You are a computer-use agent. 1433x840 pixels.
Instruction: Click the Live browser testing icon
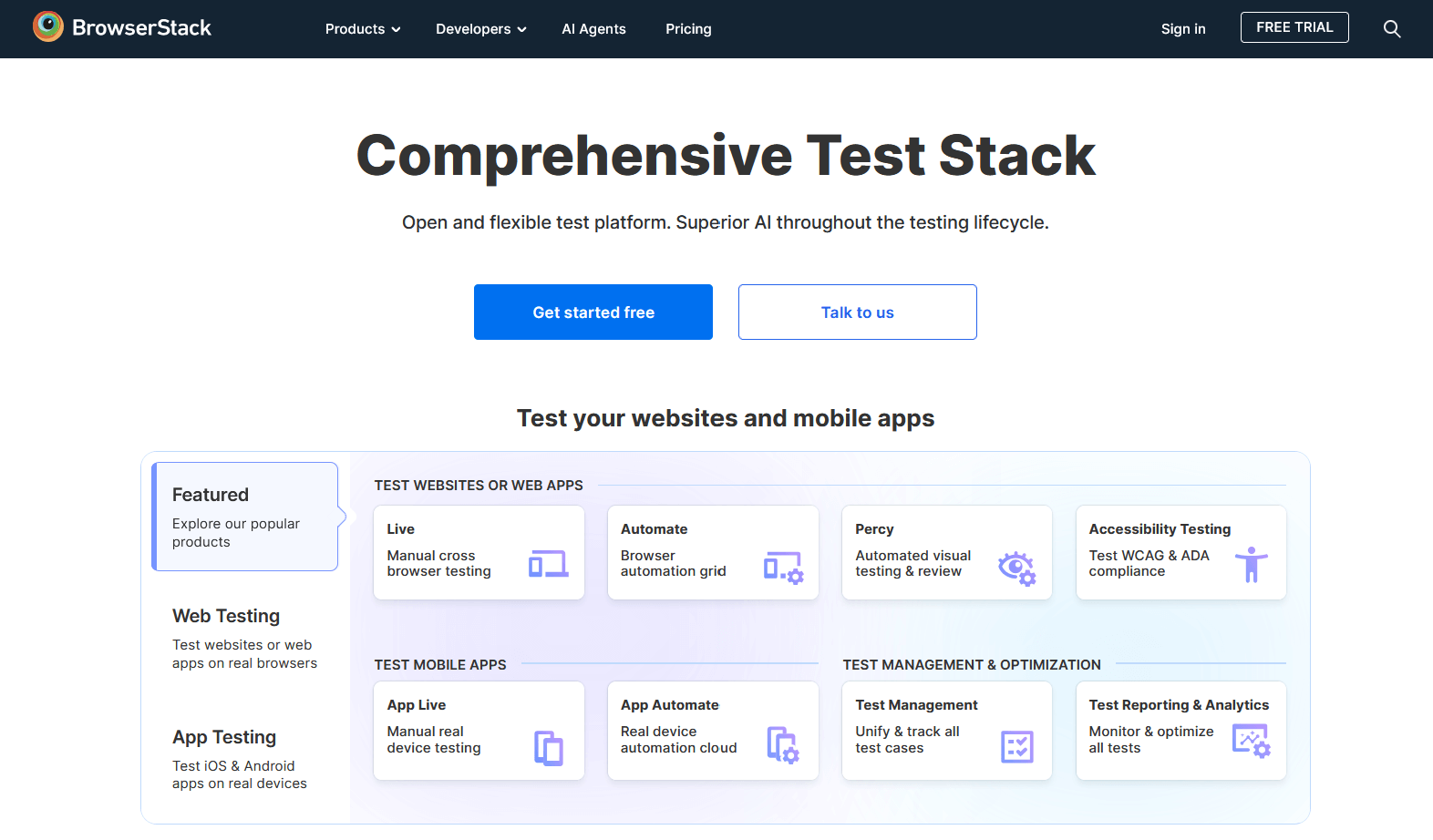point(548,564)
